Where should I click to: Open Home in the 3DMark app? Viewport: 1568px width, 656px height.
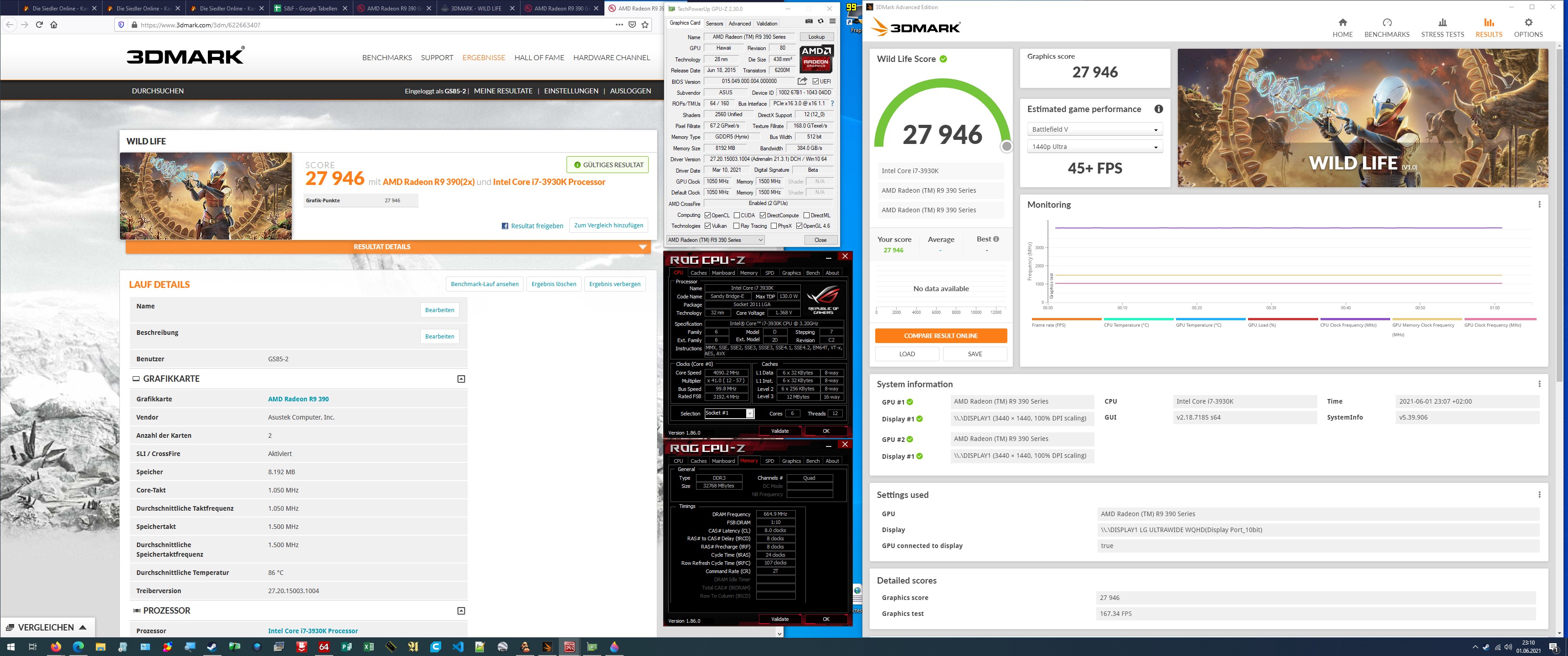tap(1342, 28)
